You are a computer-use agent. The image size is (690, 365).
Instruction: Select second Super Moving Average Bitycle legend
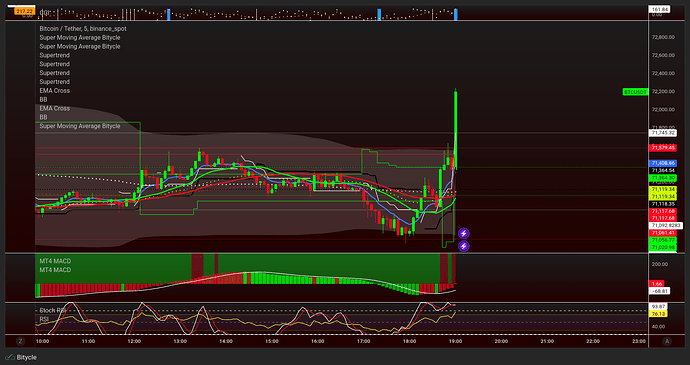[80, 46]
